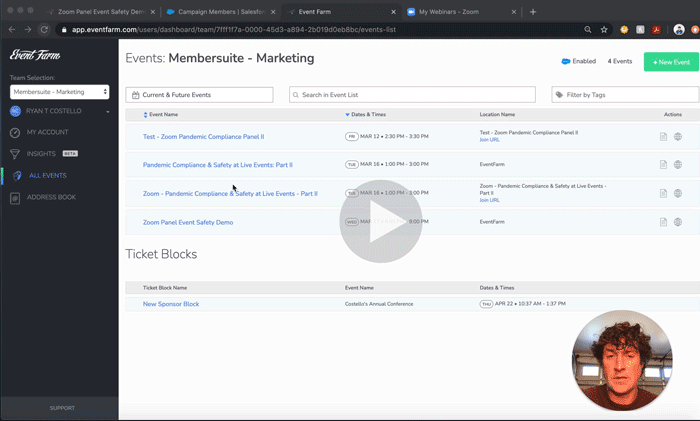Click globe icon for Zoom Panel Event Safety Demo
Image resolution: width=700 pixels, height=421 pixels.
(x=678, y=222)
